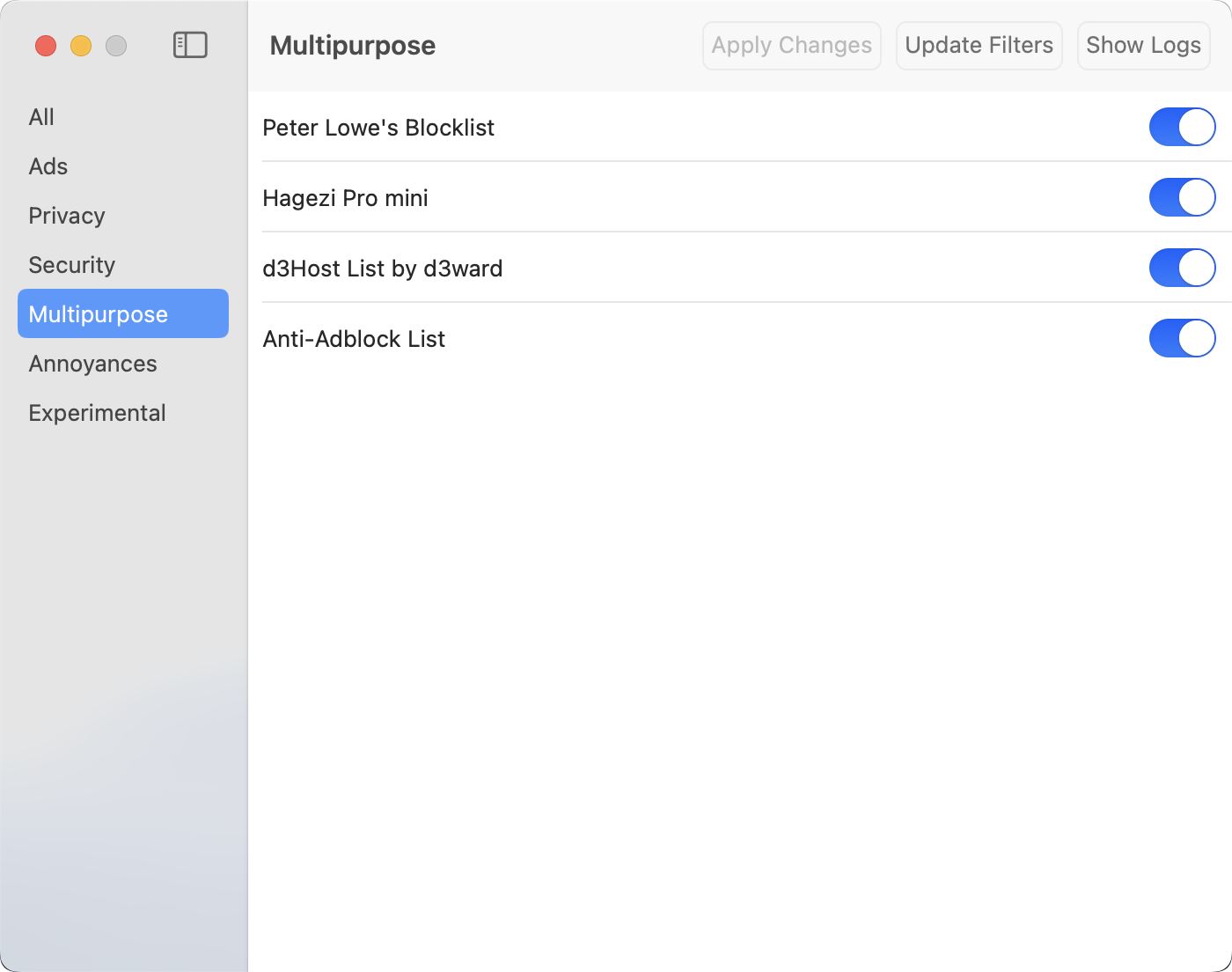Turn off the Hagezi Pro mini switch

tap(1182, 197)
